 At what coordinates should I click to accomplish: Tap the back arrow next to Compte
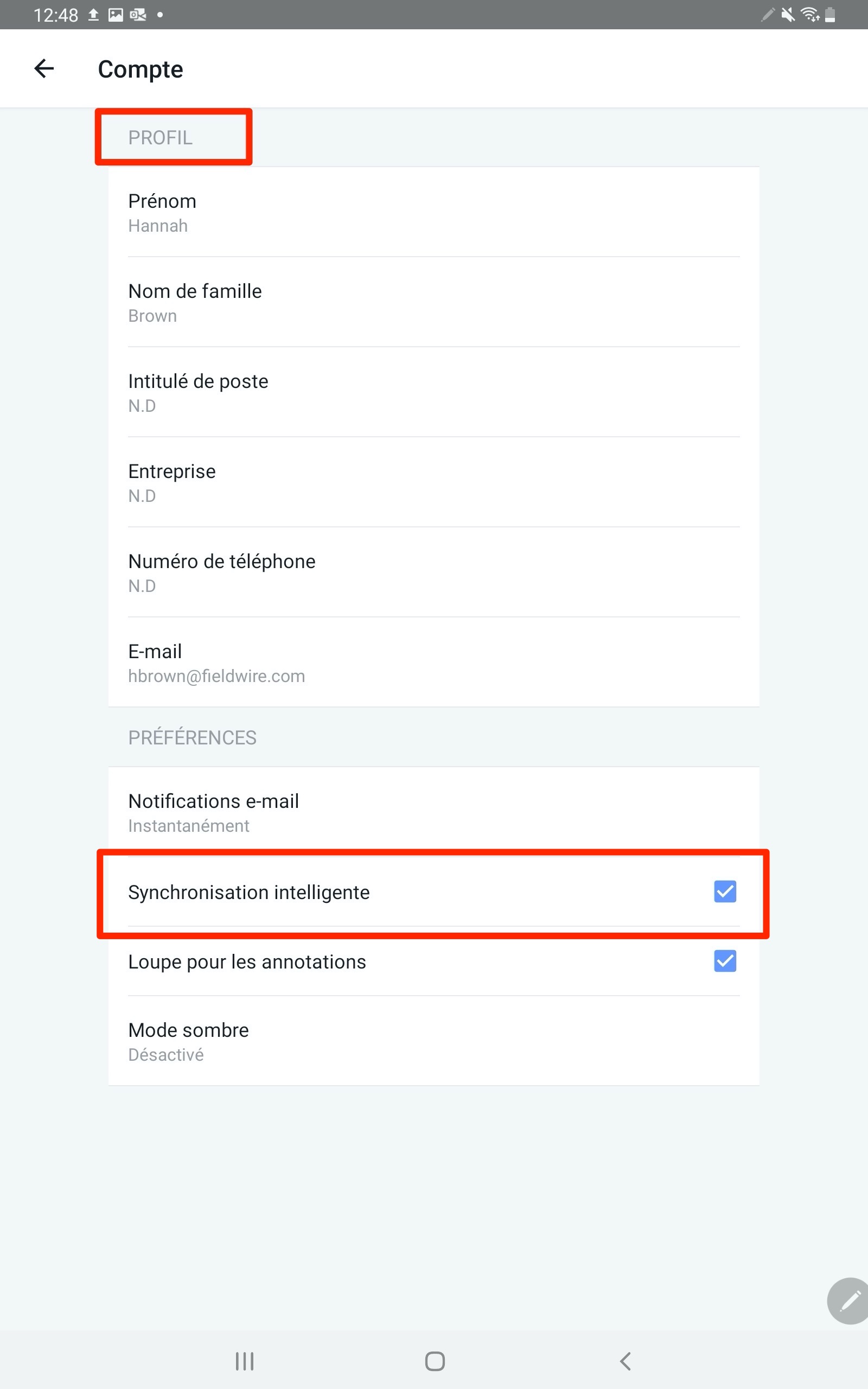point(44,69)
